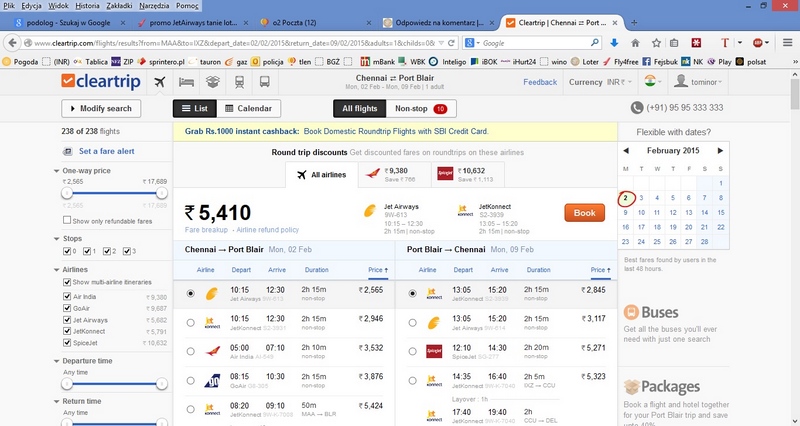Click the one-way price slider right handle

pyautogui.click(x=162, y=193)
